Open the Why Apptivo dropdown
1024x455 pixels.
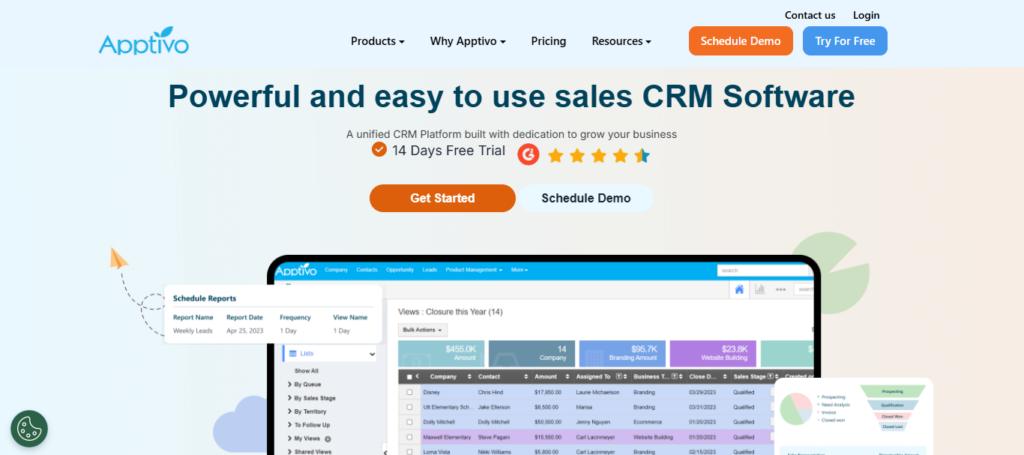pos(468,41)
